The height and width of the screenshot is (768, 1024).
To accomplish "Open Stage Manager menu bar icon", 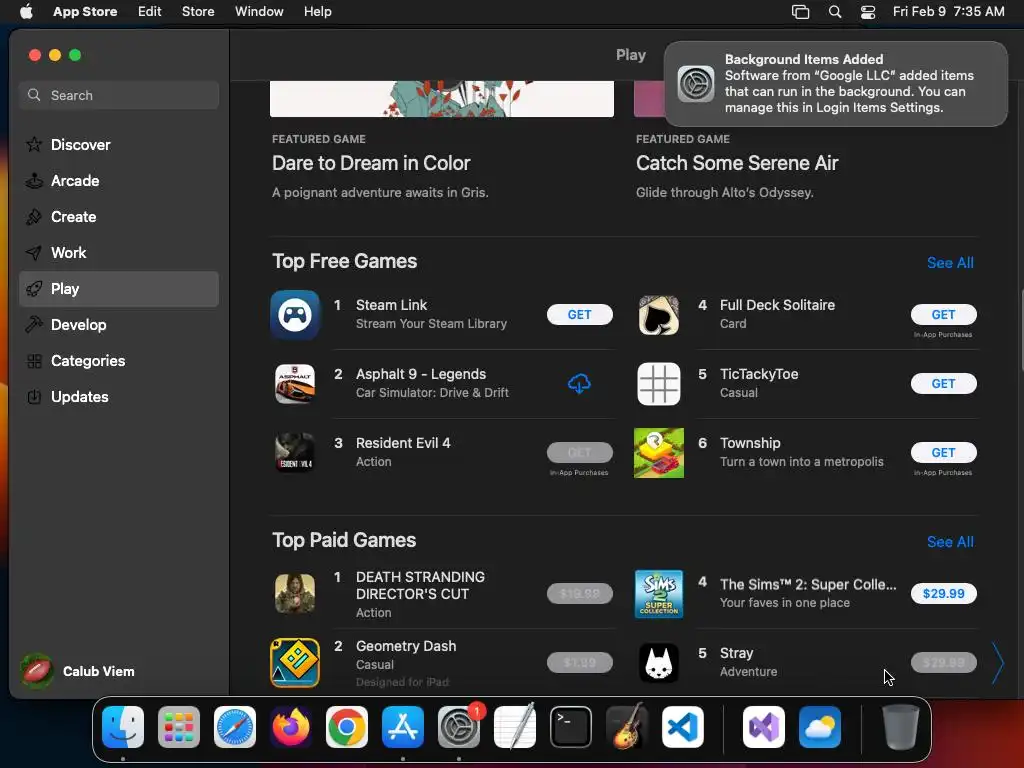I will click(x=800, y=12).
